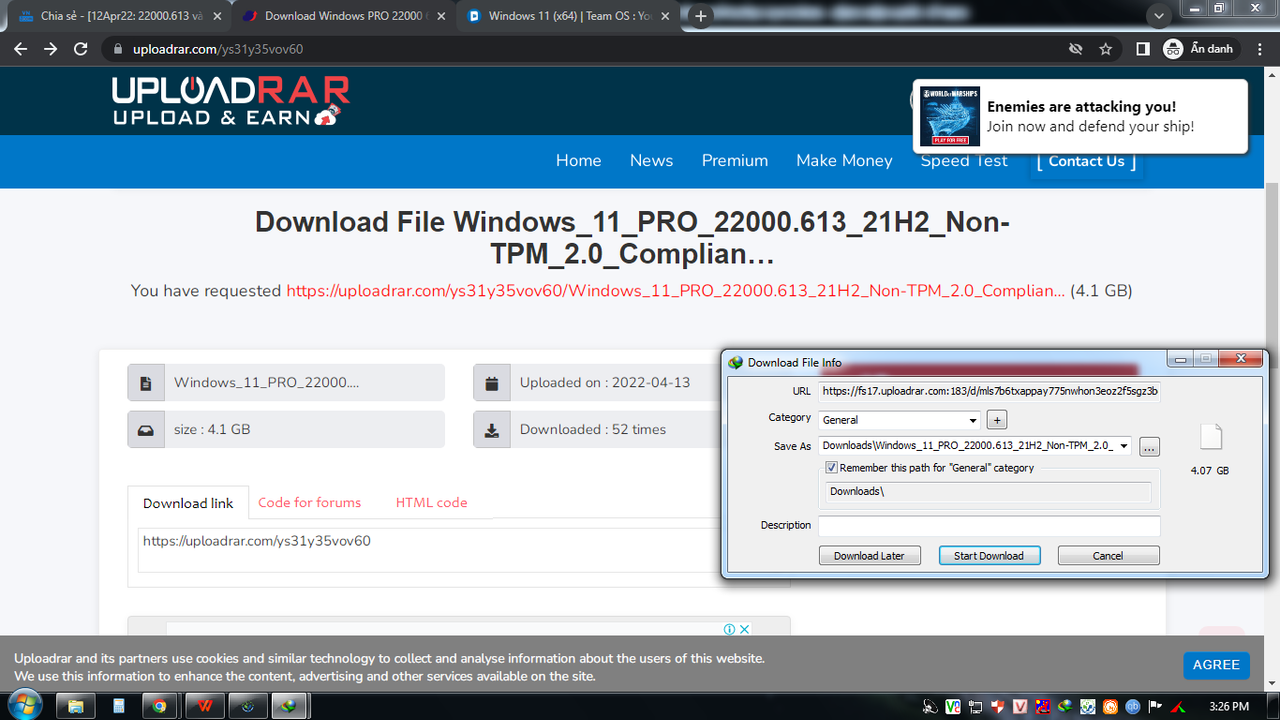
Task: Select the Download link tab
Action: coord(188,503)
